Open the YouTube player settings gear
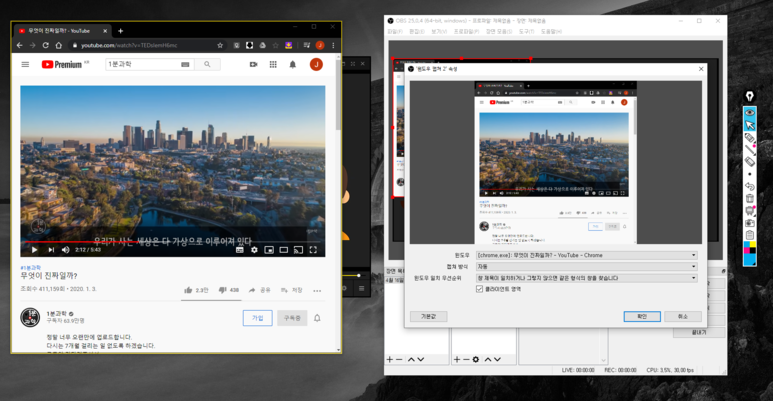773x401 pixels. [254, 250]
